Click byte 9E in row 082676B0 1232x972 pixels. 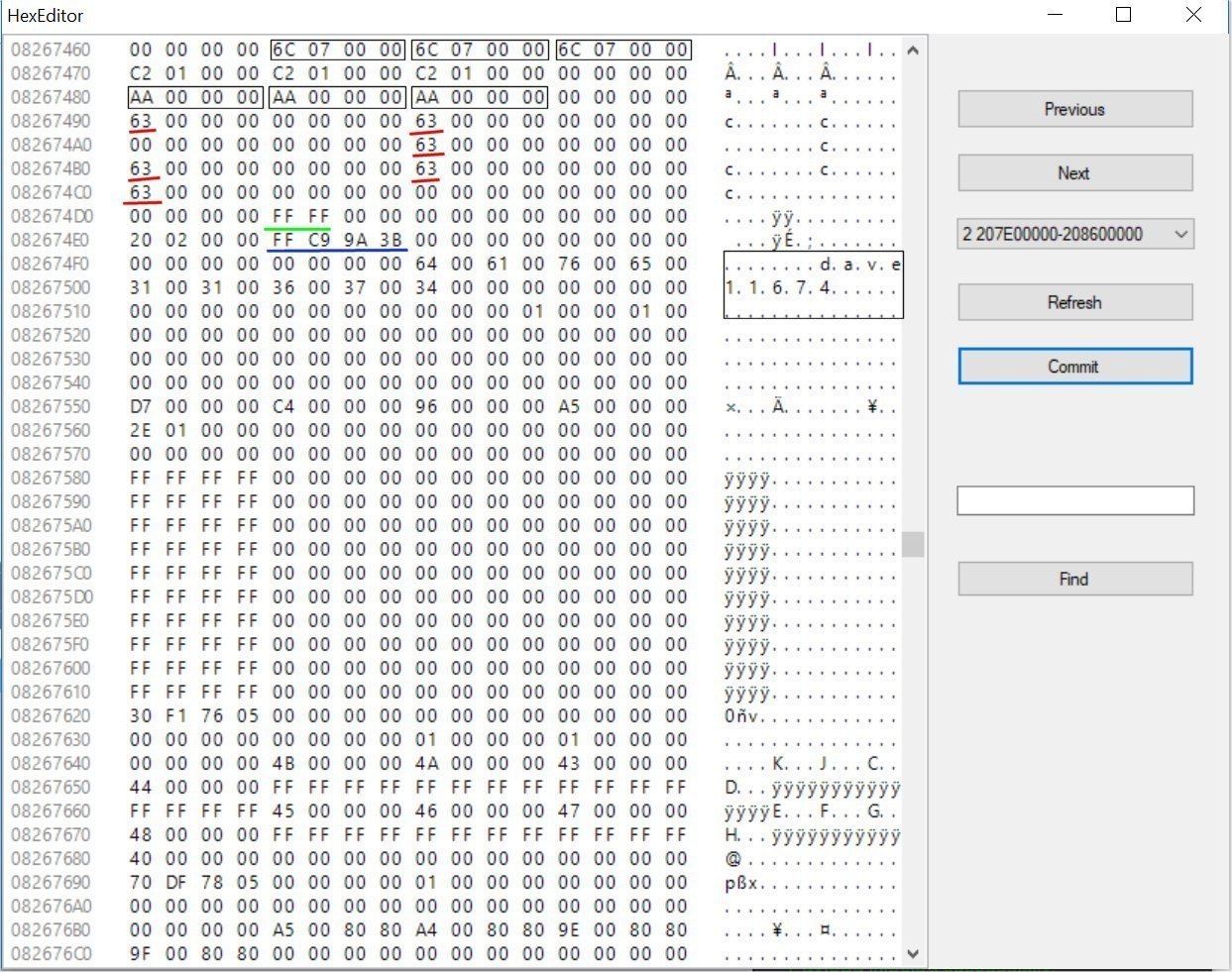tap(569, 929)
